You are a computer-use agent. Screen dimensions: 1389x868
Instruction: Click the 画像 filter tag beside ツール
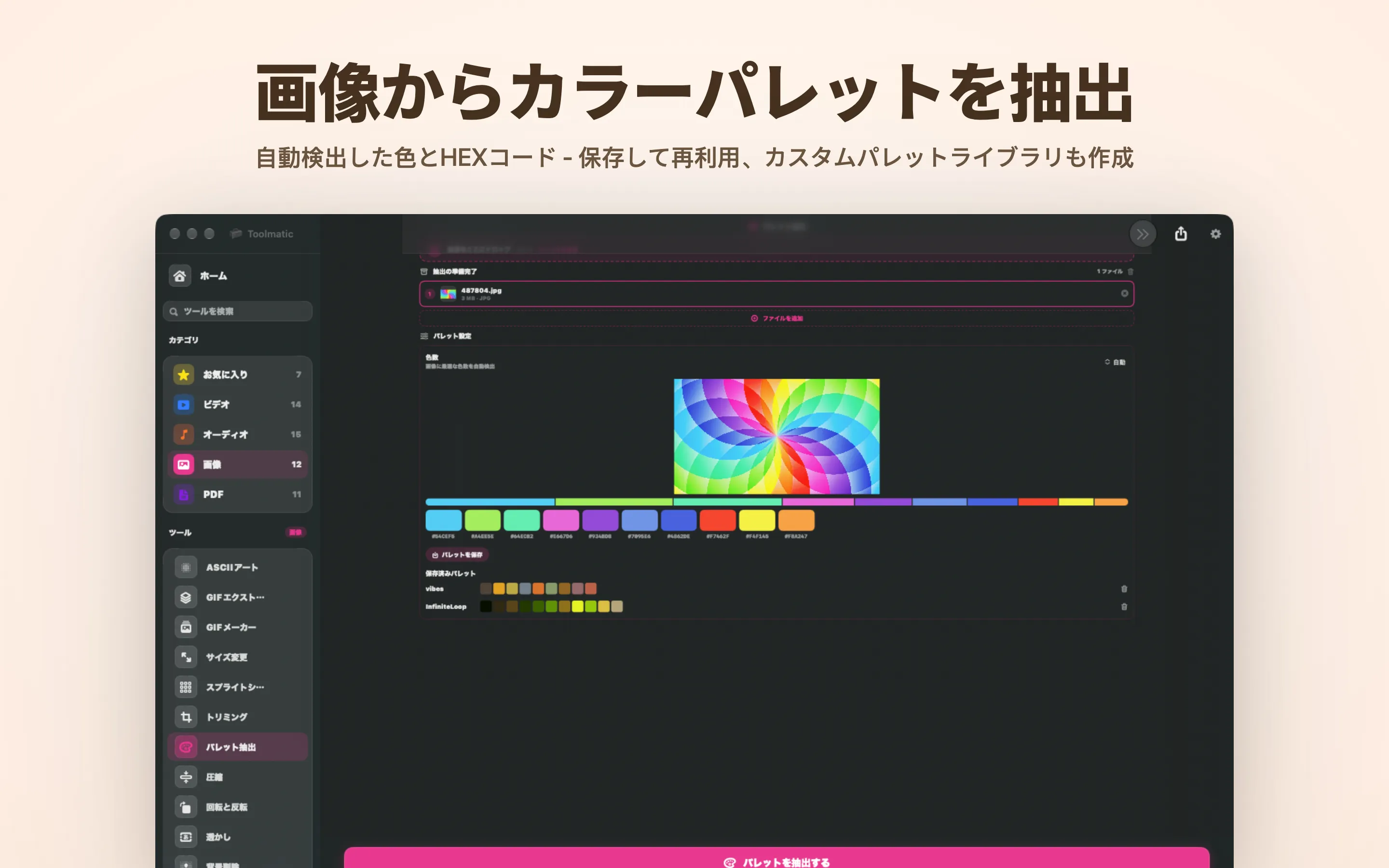point(296,532)
